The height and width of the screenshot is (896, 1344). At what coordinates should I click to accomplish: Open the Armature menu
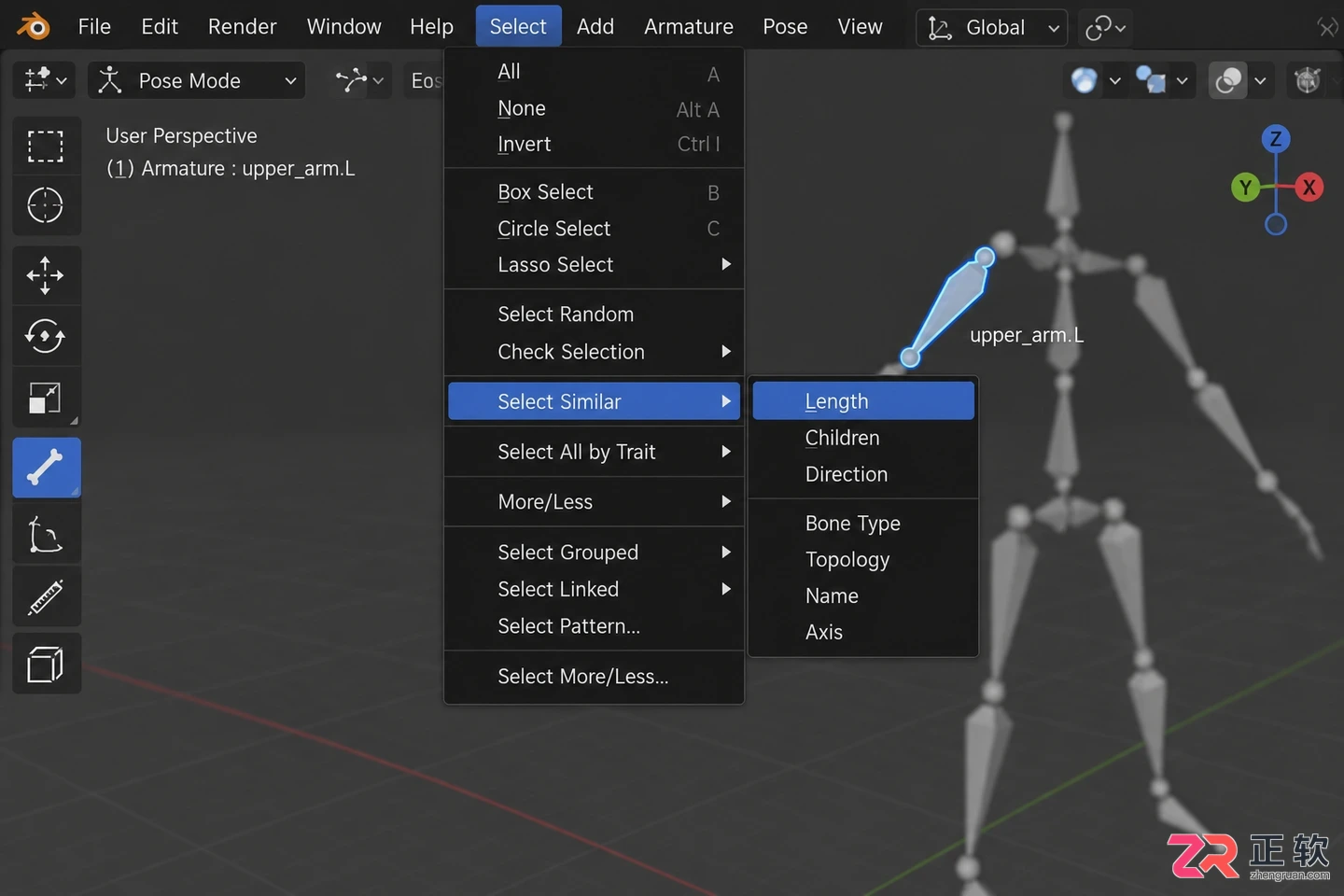point(689,26)
